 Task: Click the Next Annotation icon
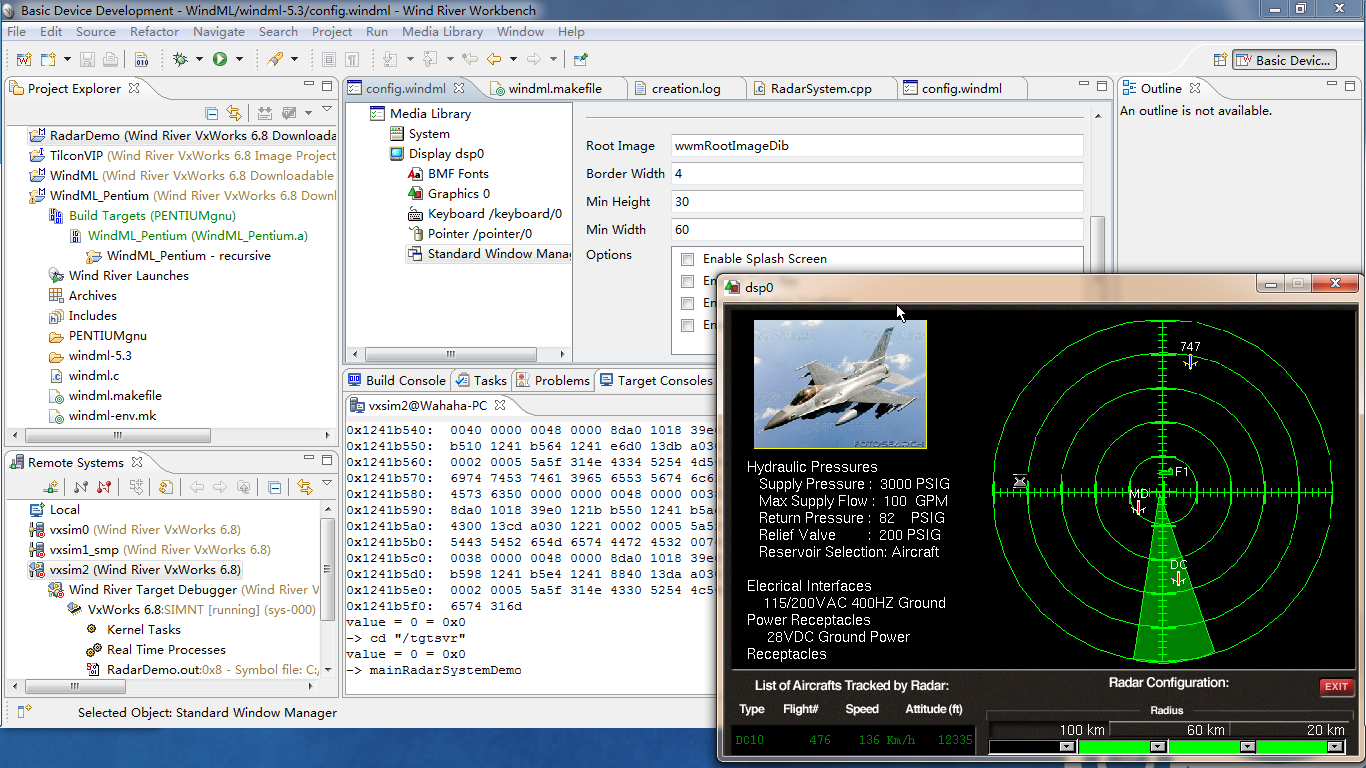point(390,59)
